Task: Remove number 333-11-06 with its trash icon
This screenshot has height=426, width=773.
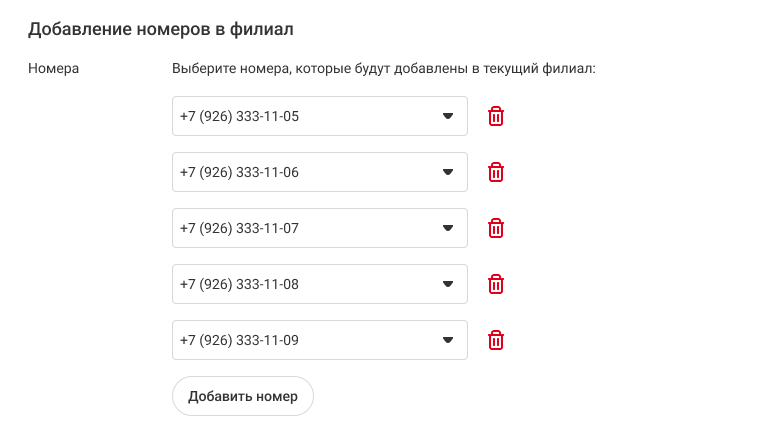Action: [x=495, y=172]
